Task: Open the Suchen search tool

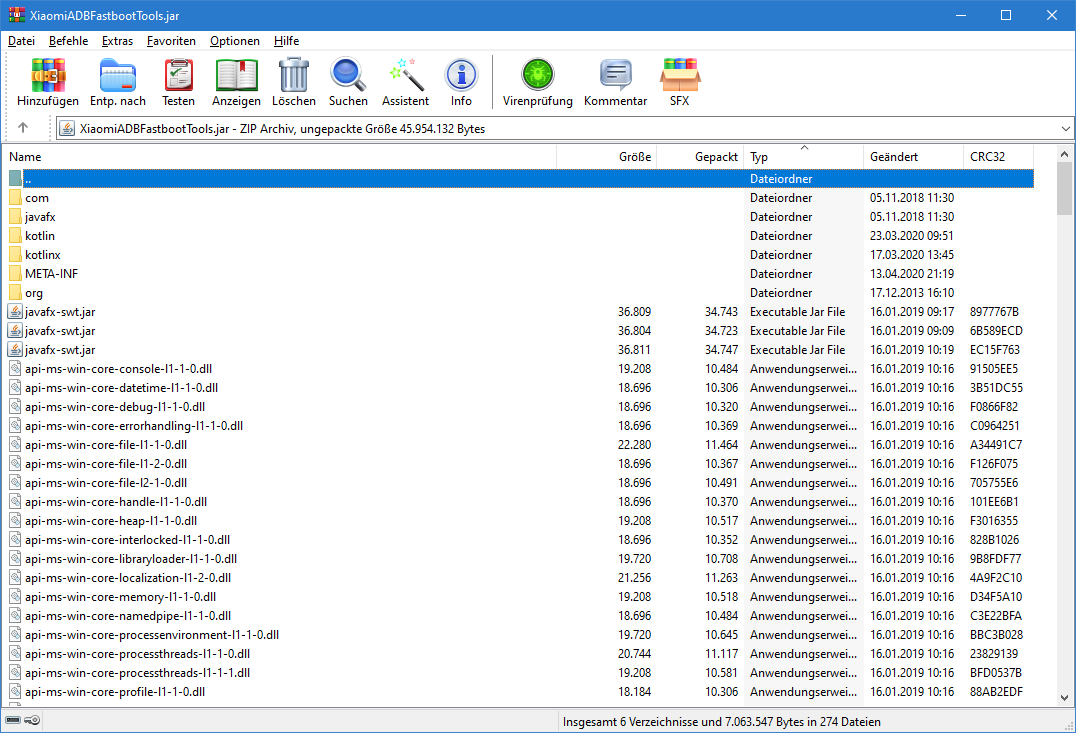Action: [348, 75]
